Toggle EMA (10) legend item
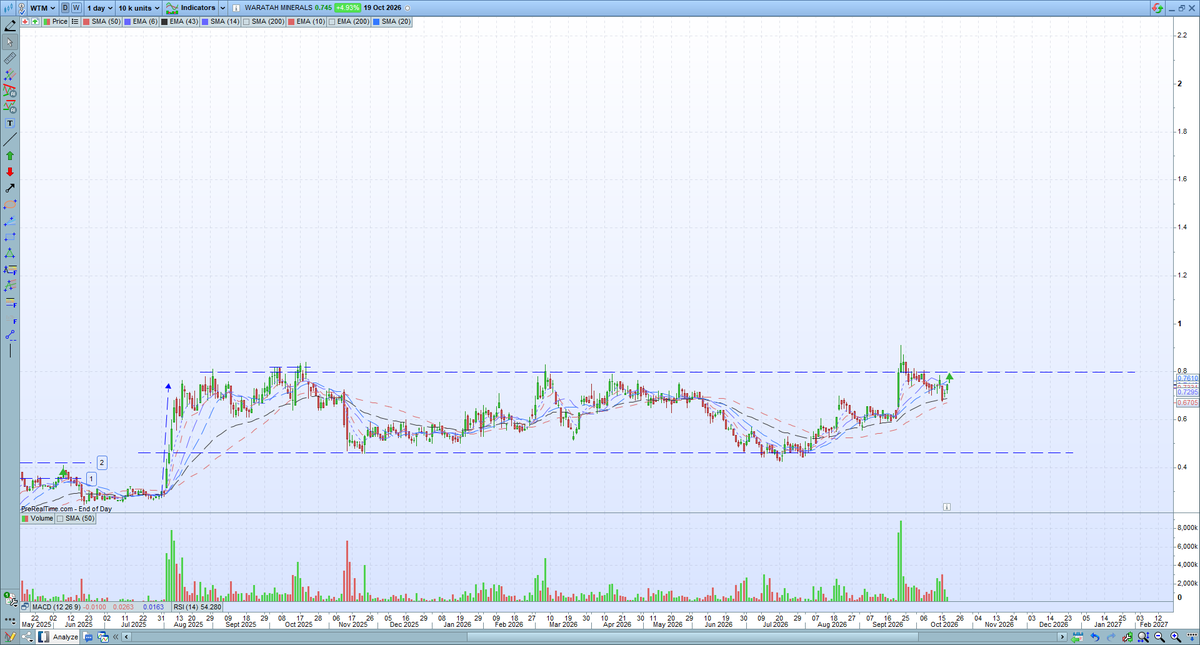This screenshot has height=645, width=1200. click(x=306, y=21)
